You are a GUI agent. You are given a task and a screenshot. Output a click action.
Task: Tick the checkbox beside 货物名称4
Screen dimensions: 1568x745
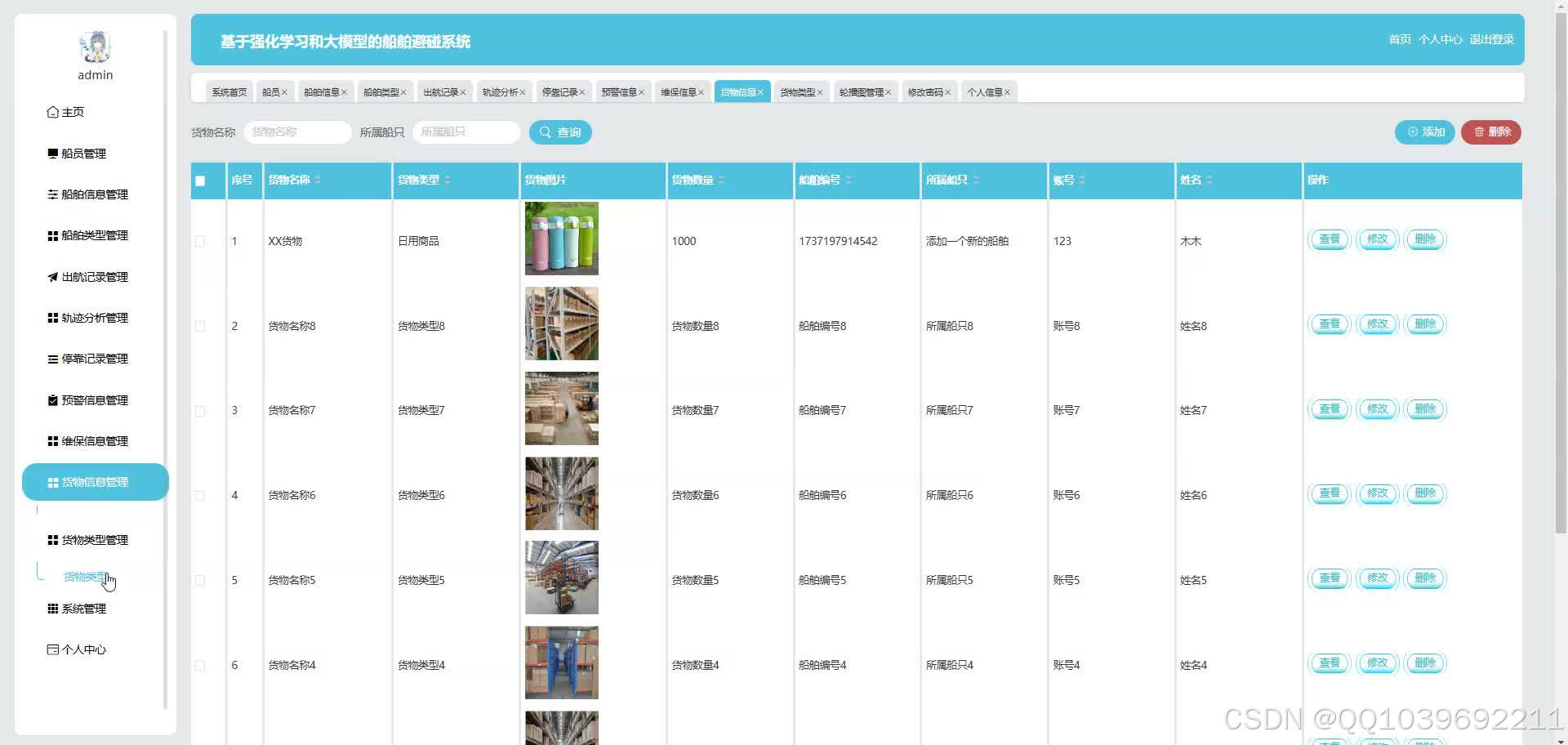pos(200,665)
